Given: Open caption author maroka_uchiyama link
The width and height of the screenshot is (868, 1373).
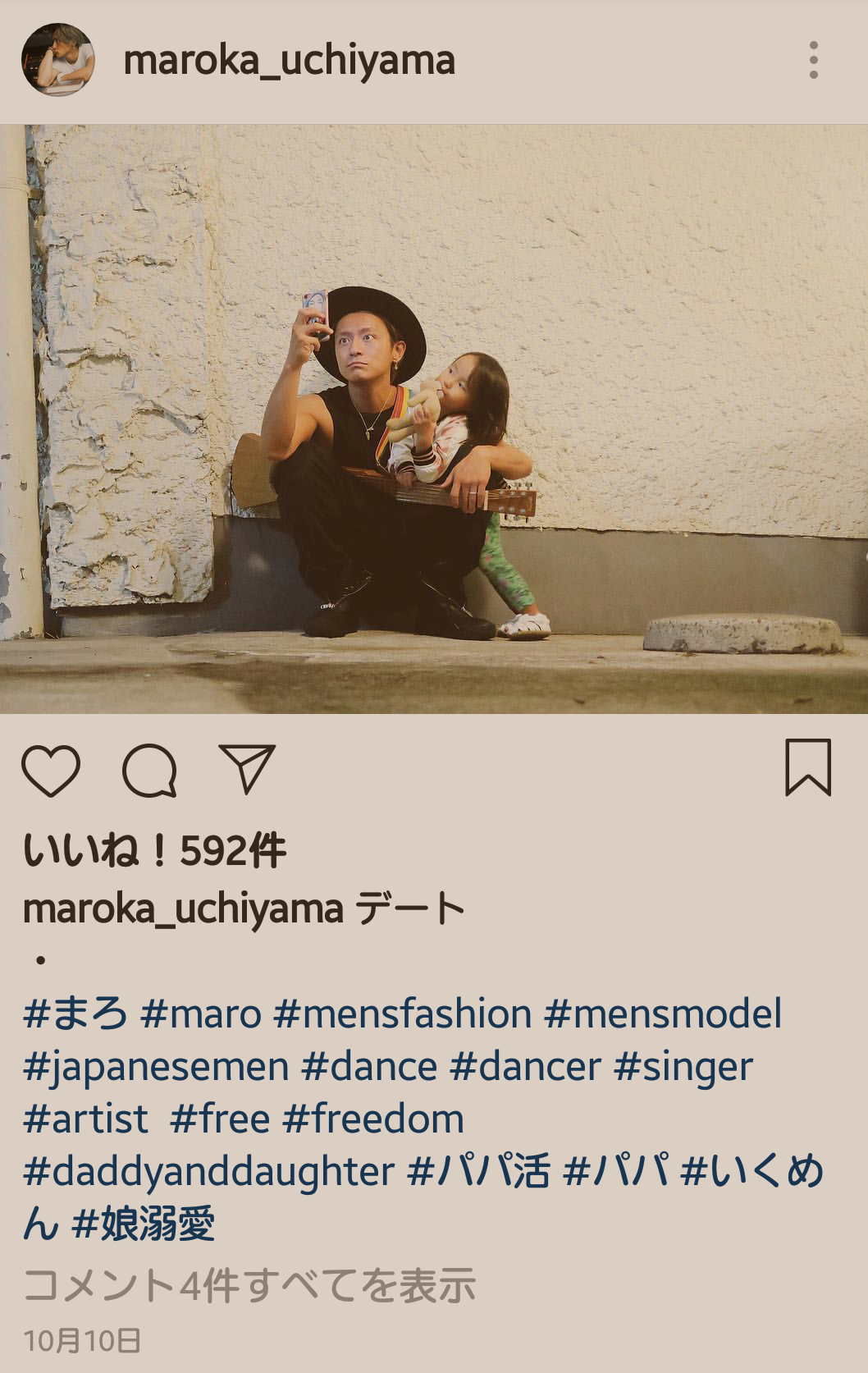Looking at the screenshot, I should pos(183,909).
